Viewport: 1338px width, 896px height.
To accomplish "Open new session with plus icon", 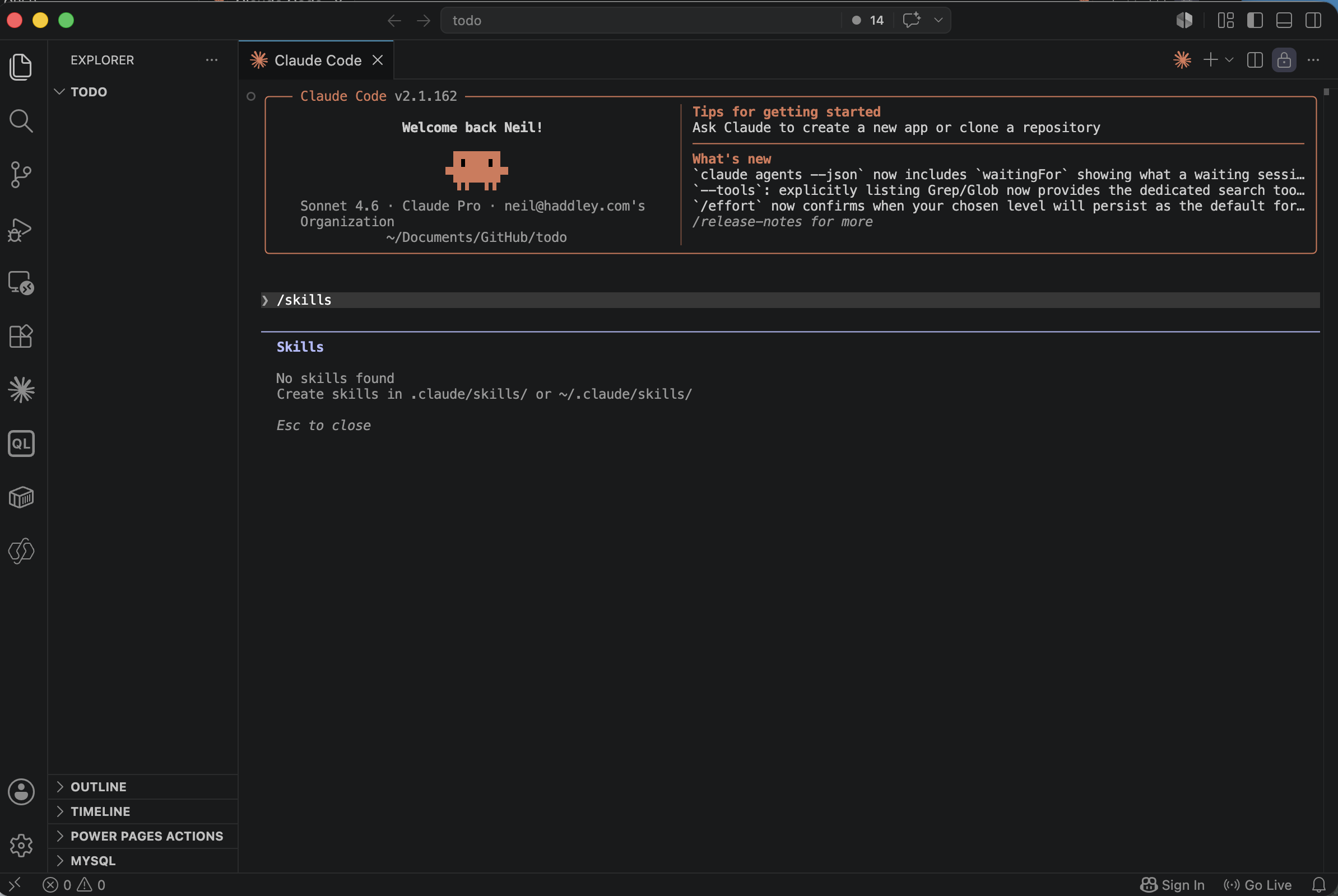I will click(1210, 60).
